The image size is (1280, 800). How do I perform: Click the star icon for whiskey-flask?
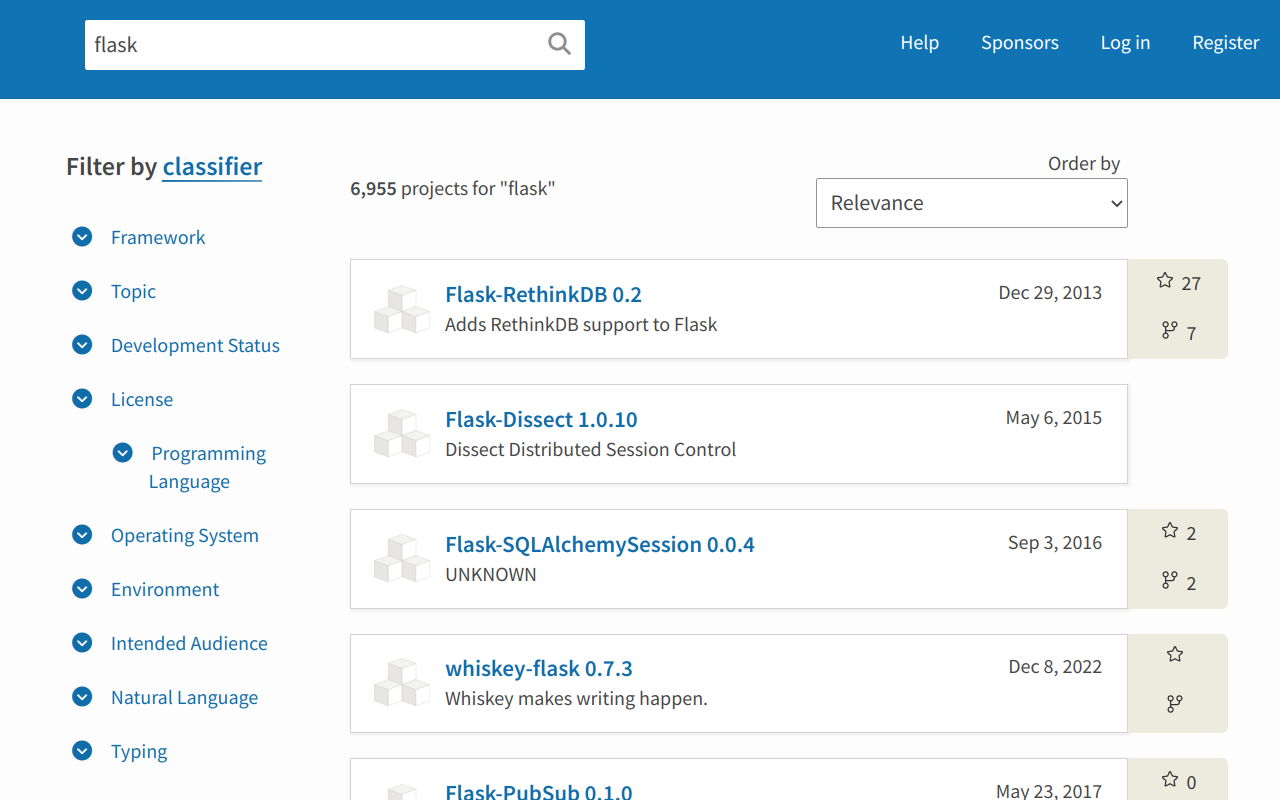(1175, 655)
